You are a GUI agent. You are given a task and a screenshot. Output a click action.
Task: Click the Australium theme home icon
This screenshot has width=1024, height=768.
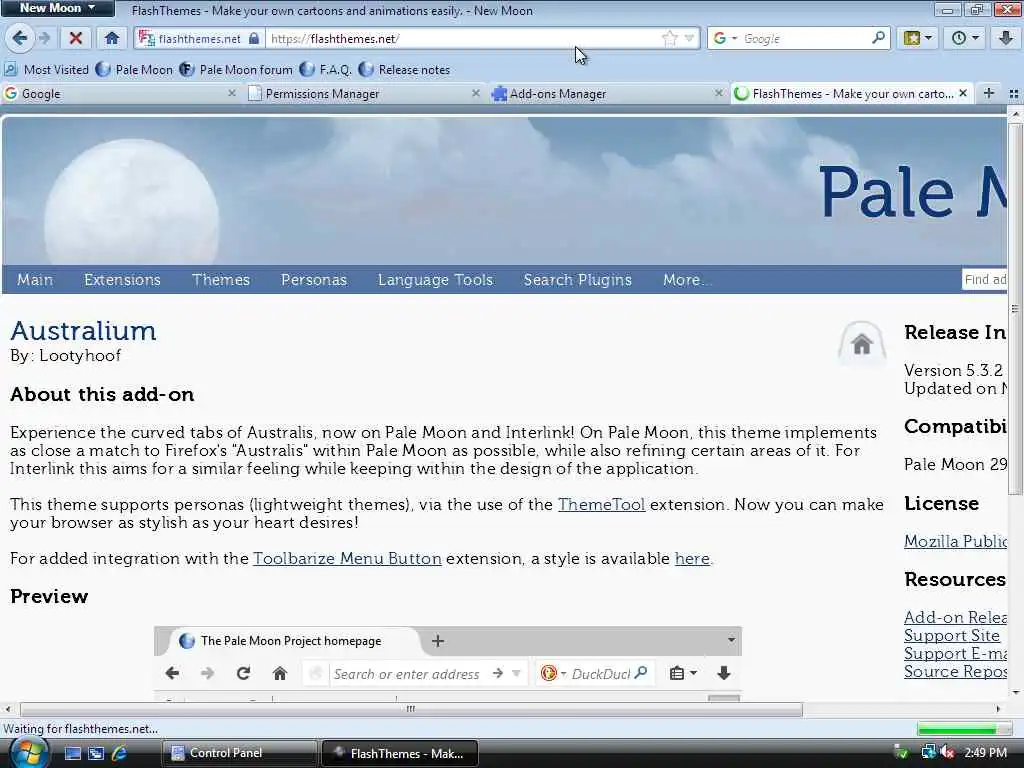click(x=862, y=344)
